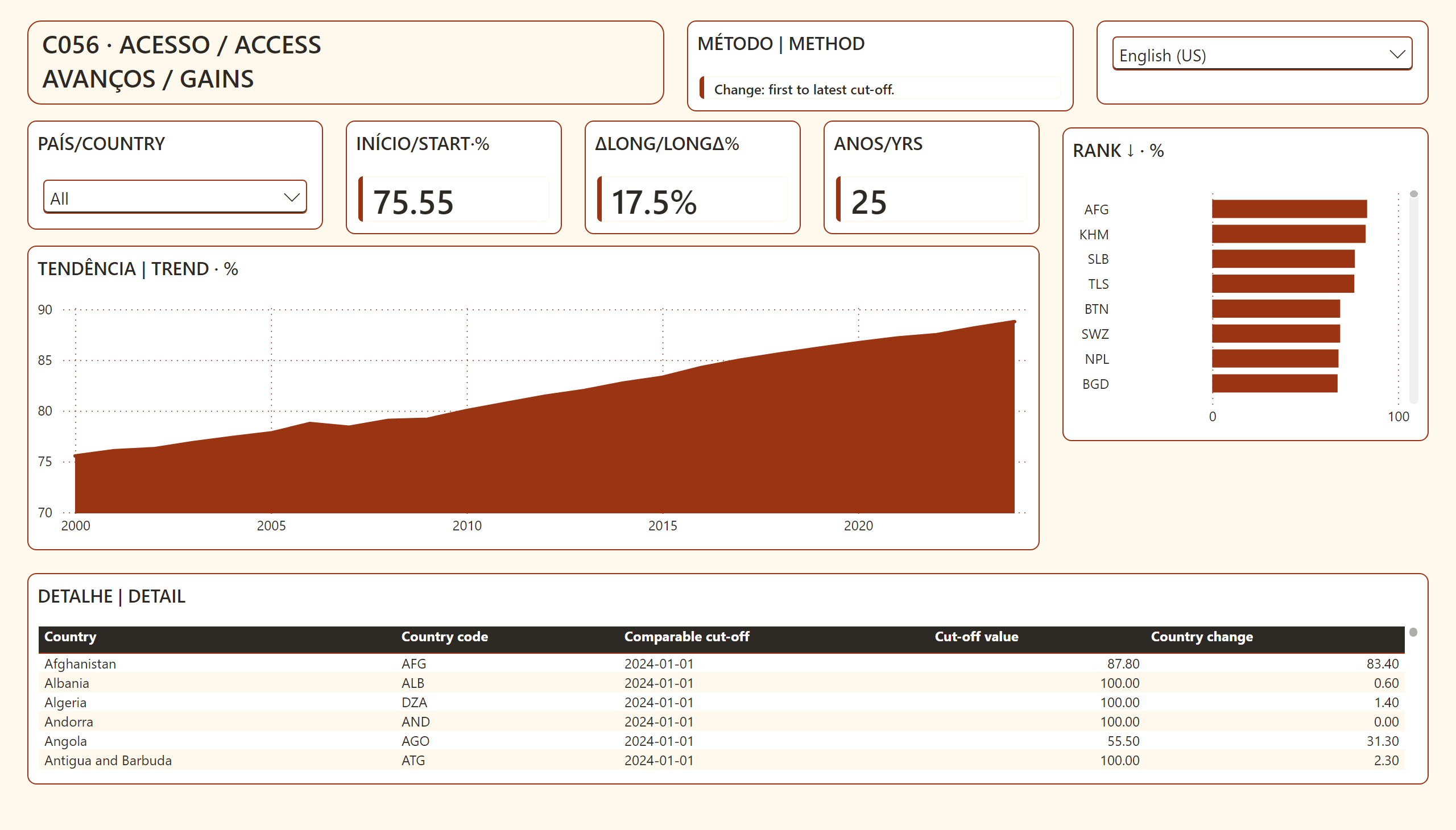Click the Antigua and Barbuda table row
The image size is (1456, 830).
point(721,761)
